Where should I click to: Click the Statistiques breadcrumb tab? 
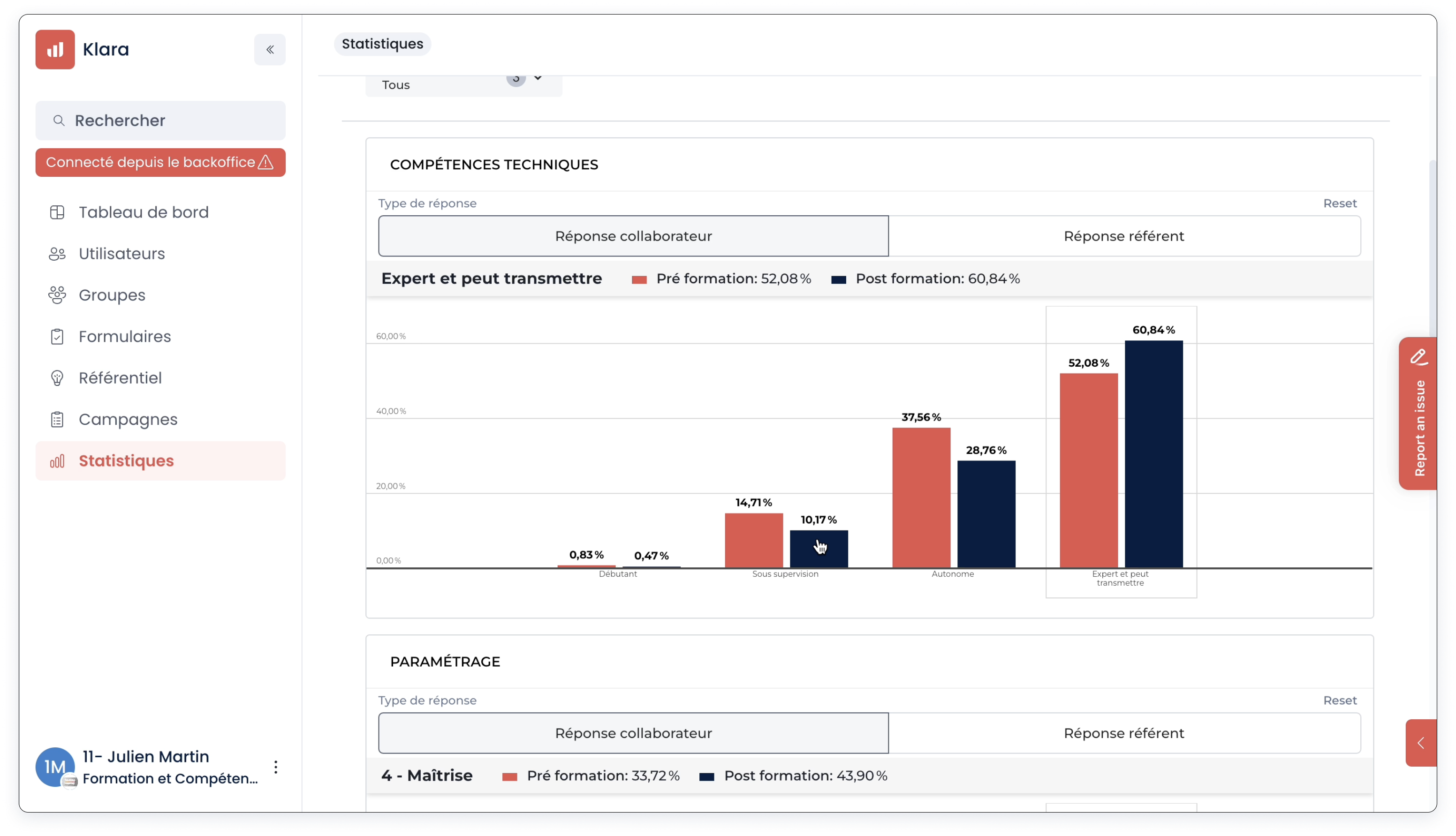(x=382, y=44)
